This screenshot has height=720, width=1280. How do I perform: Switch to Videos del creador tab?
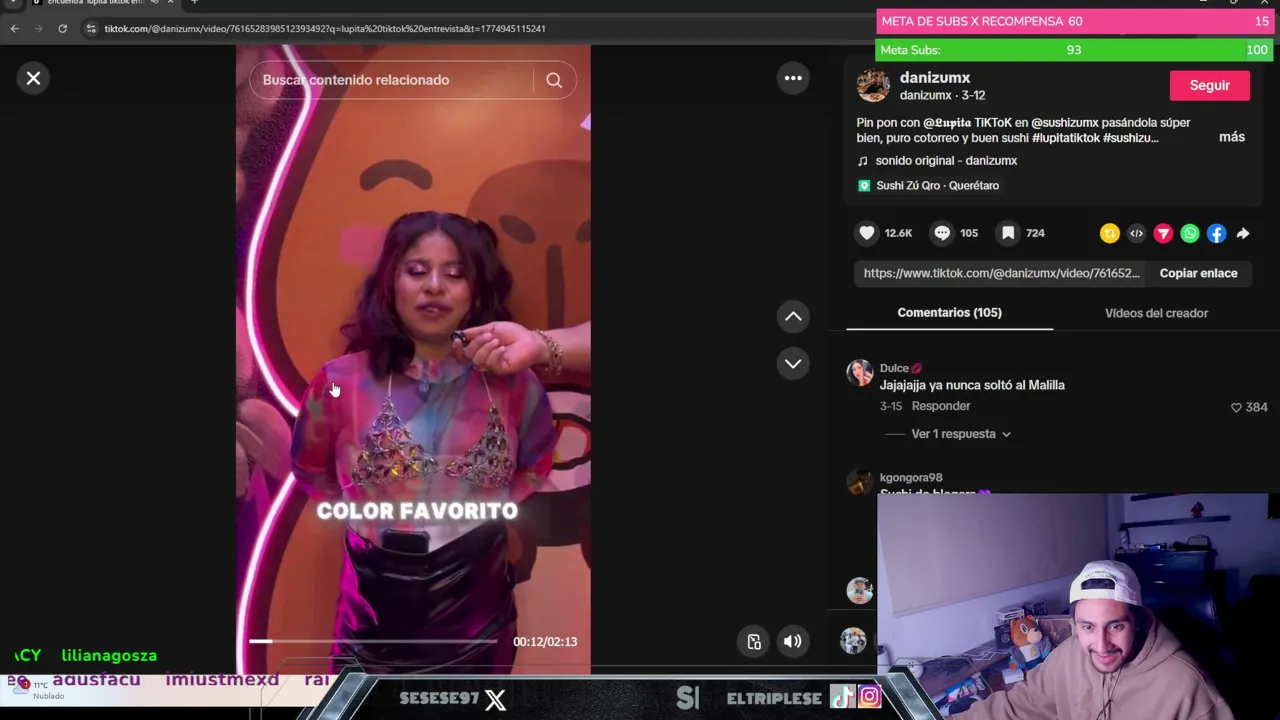pos(1156,313)
